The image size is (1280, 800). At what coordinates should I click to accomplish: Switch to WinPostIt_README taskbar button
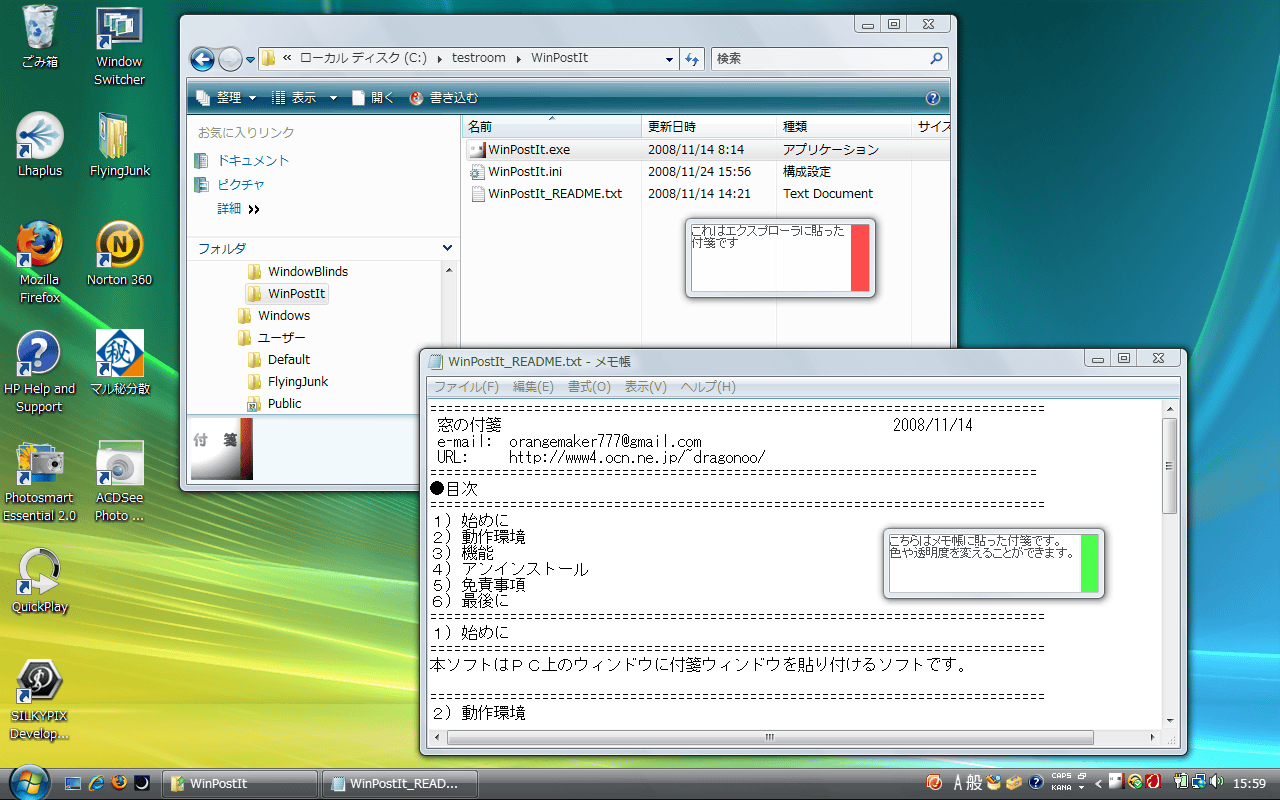(x=399, y=783)
